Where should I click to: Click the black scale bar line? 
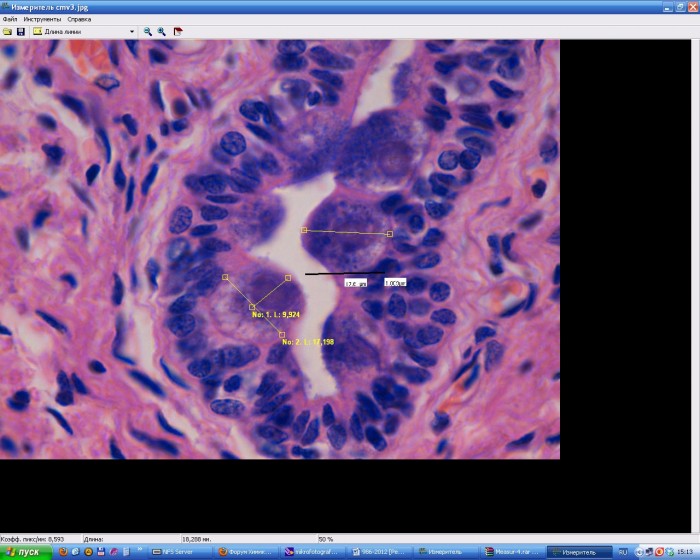345,273
